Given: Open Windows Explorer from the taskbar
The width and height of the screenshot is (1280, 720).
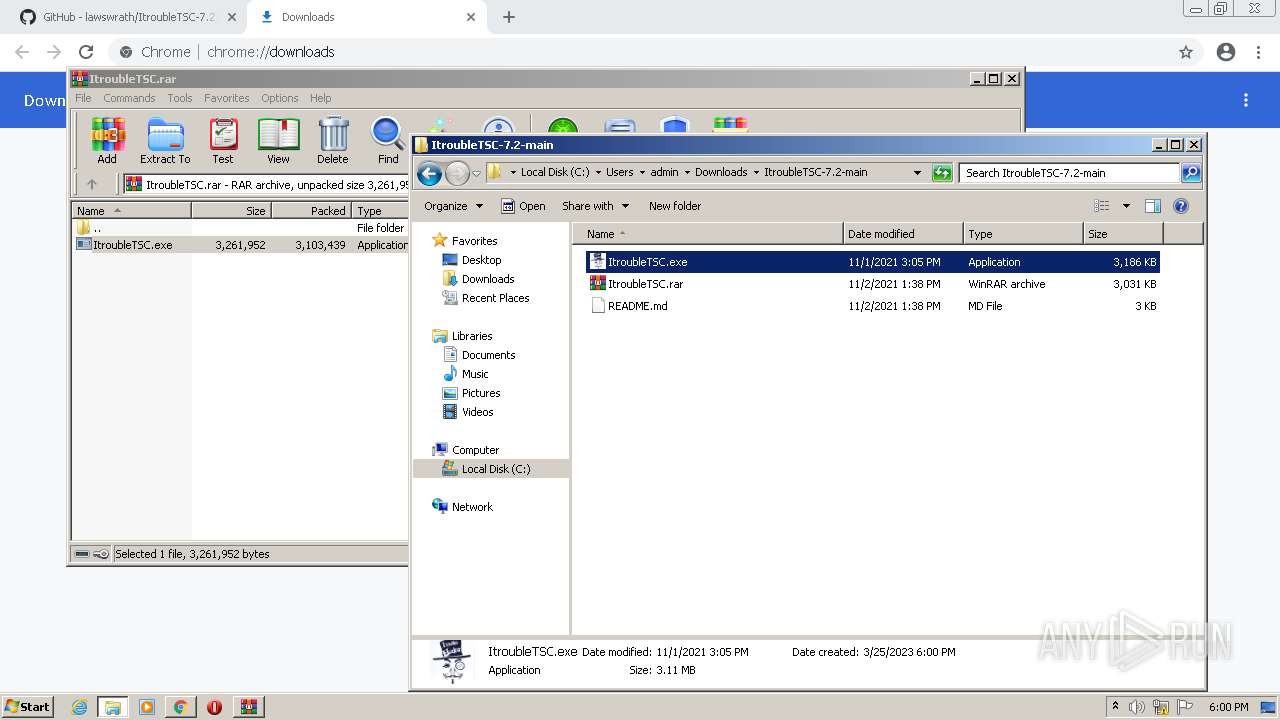Looking at the screenshot, I should (113, 707).
